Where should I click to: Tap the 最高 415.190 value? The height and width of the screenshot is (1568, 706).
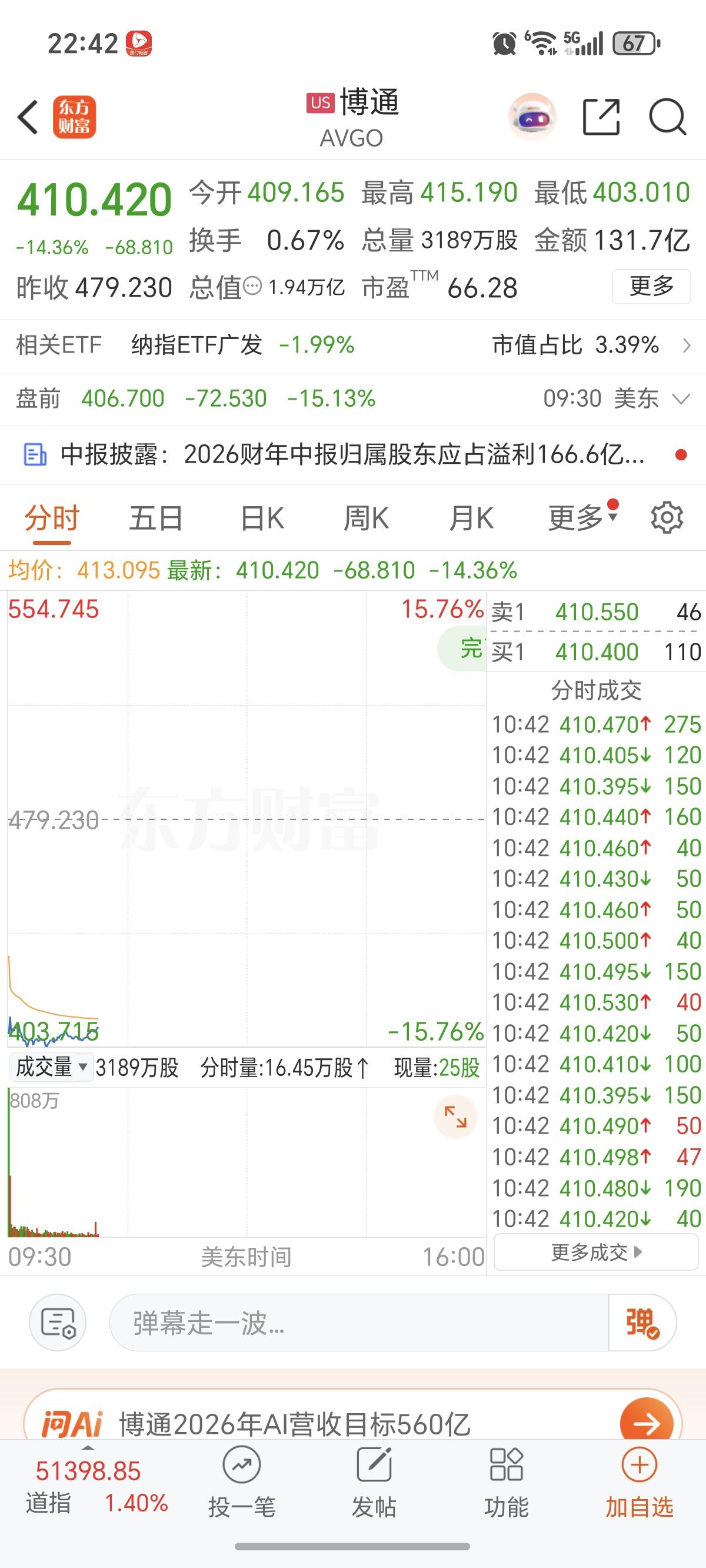[439, 192]
